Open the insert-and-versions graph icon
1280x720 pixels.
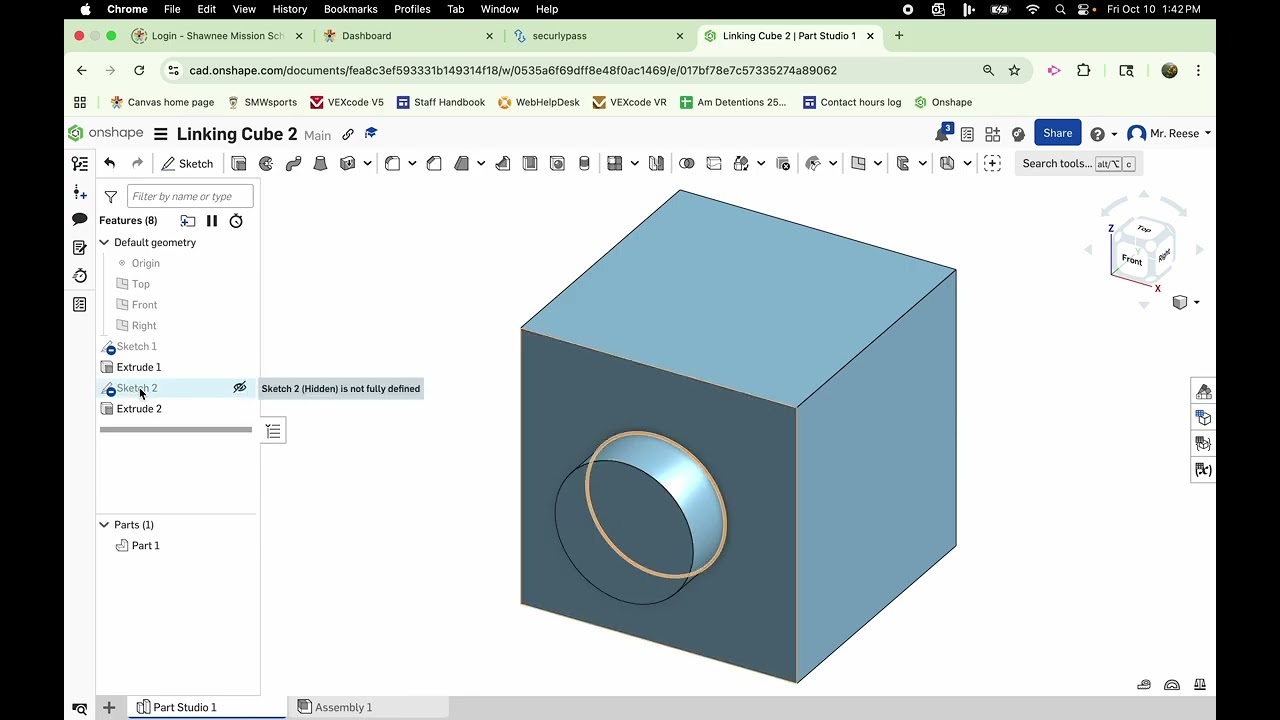point(80,191)
